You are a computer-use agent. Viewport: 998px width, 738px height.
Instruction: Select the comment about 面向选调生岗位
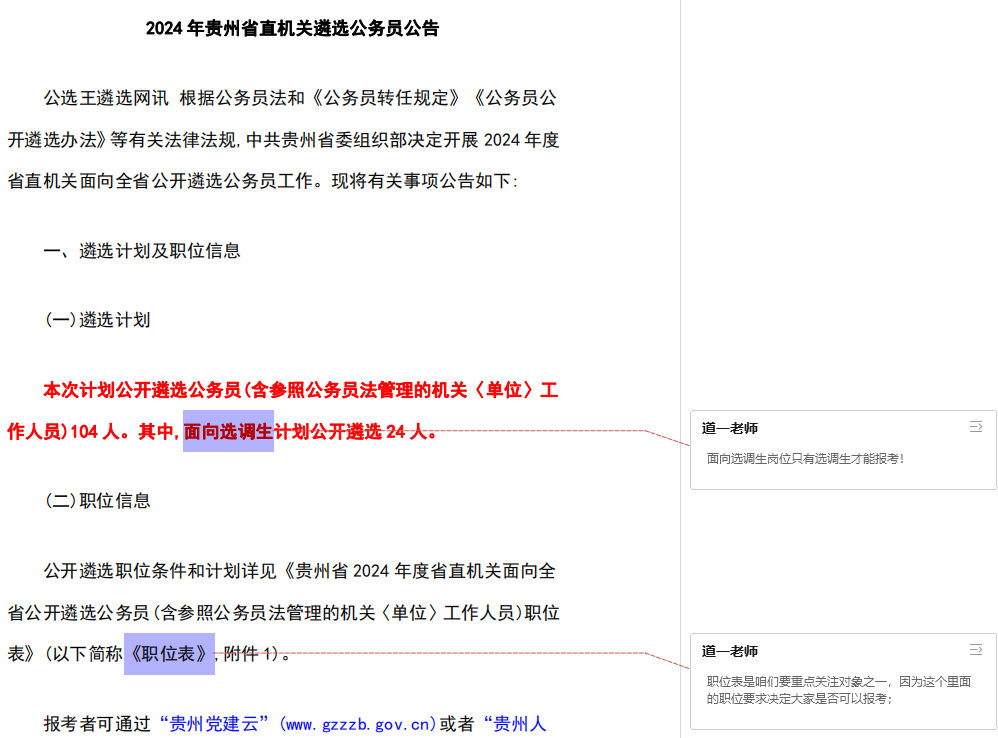click(x=805, y=459)
